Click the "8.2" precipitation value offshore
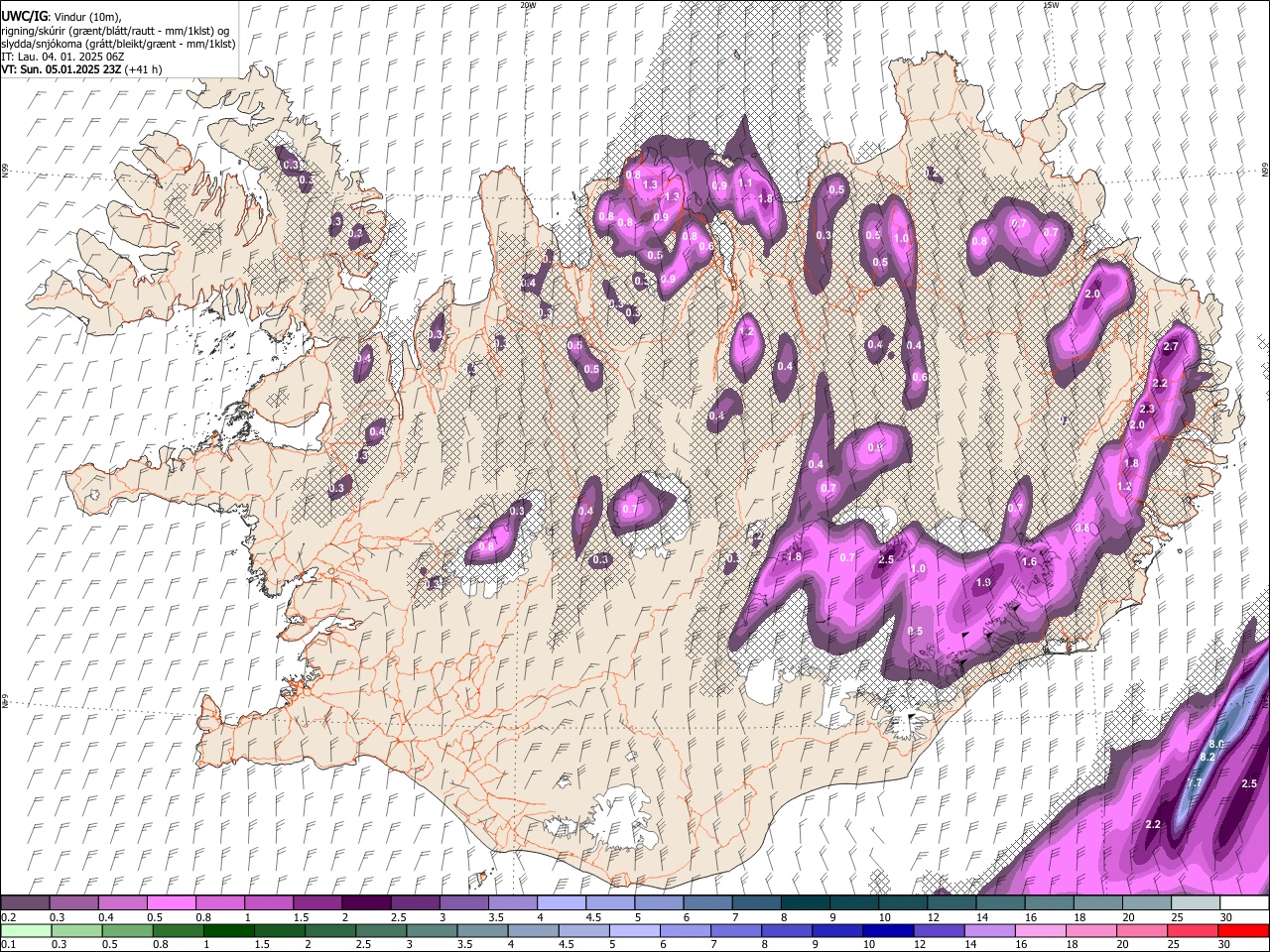Viewport: 1270px width, 952px height. (x=1207, y=758)
